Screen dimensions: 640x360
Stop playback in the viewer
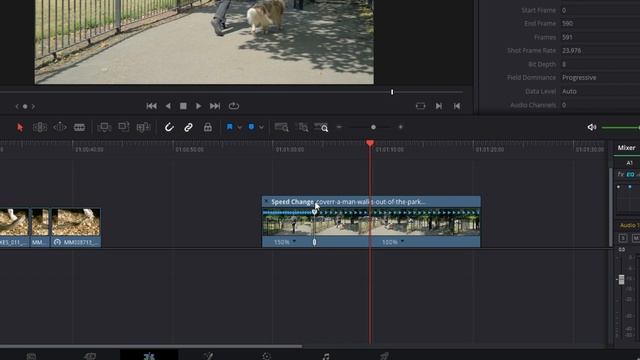coord(183,106)
